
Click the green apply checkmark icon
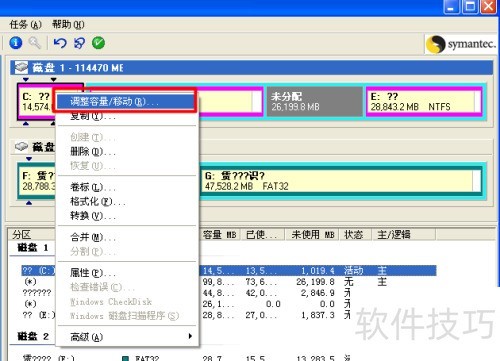(x=98, y=43)
